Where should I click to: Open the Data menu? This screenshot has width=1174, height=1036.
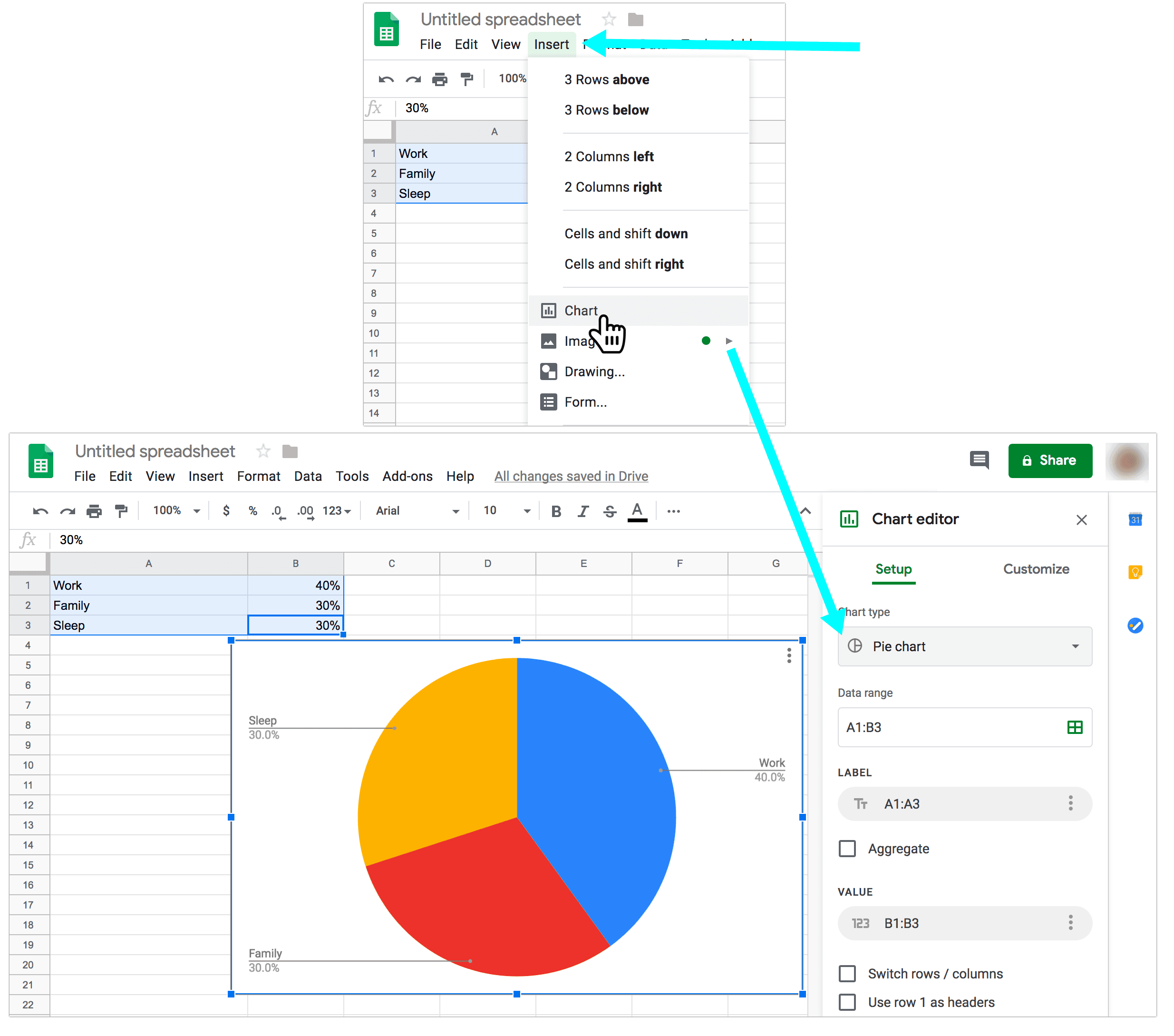pyautogui.click(x=308, y=476)
